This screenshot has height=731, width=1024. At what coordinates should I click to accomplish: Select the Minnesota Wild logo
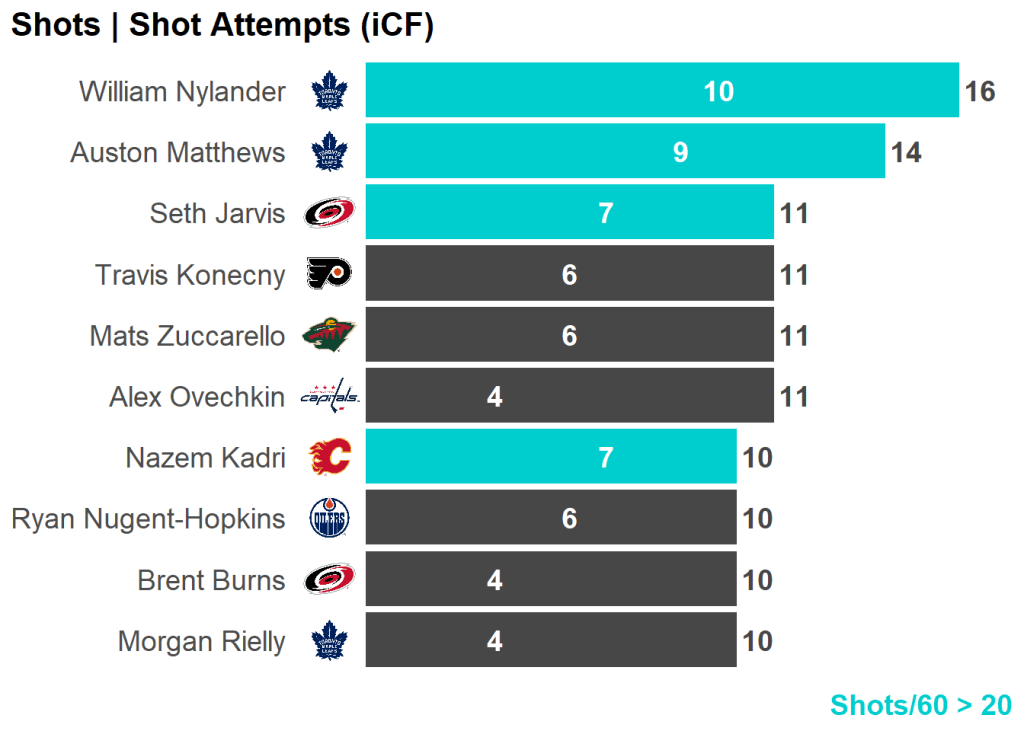click(328, 335)
